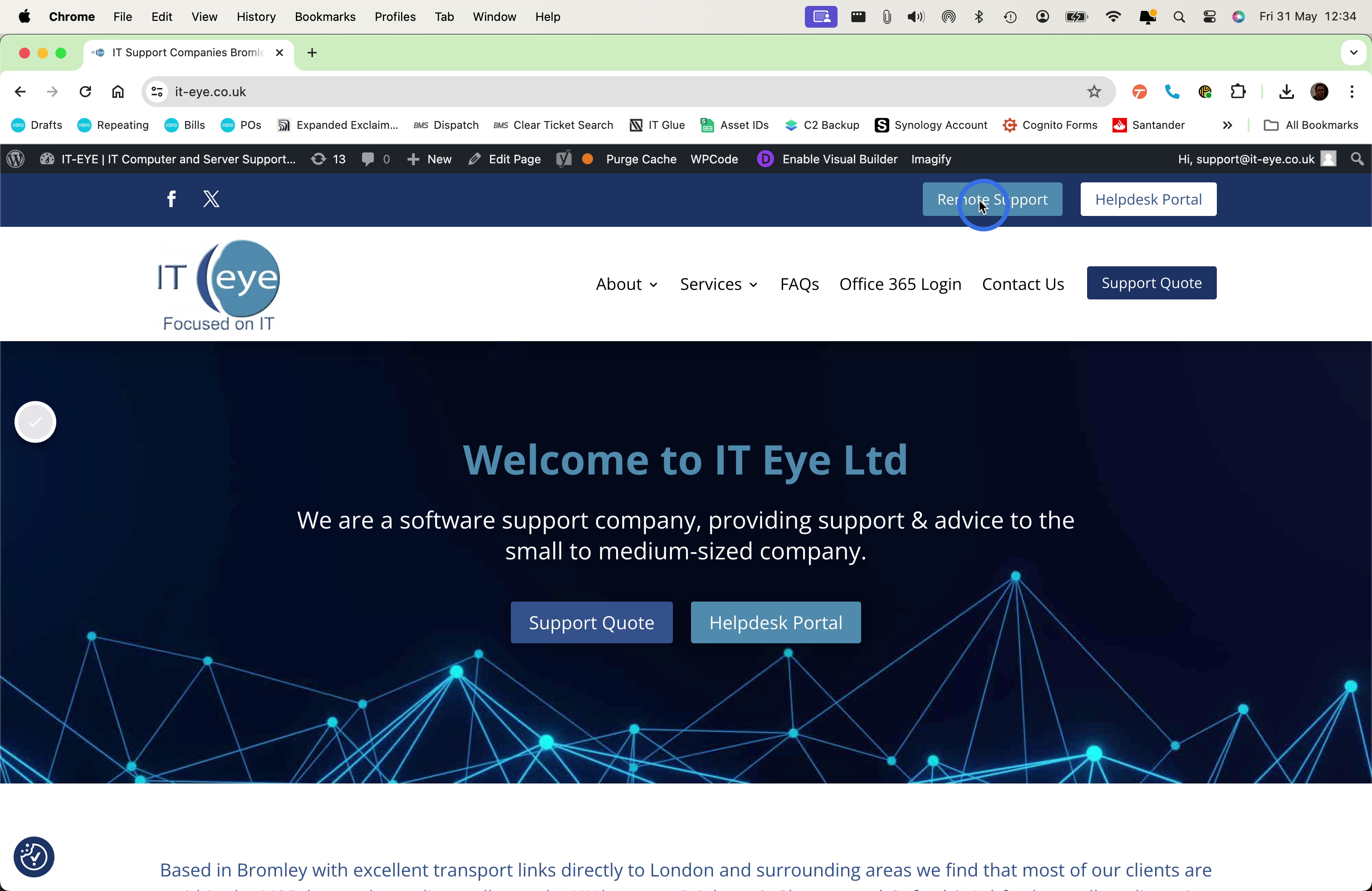This screenshot has height=891, width=1372.
Task: Open the cookie consent icon at bottom left
Action: [x=34, y=857]
